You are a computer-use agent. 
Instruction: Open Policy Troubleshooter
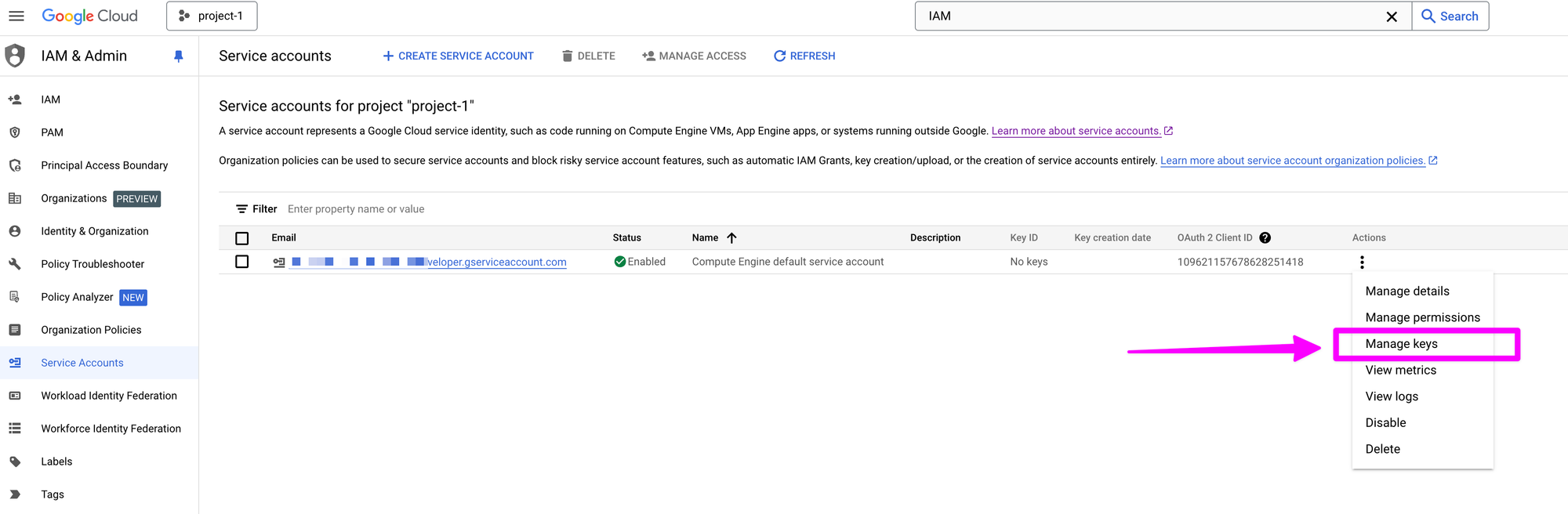(x=93, y=264)
